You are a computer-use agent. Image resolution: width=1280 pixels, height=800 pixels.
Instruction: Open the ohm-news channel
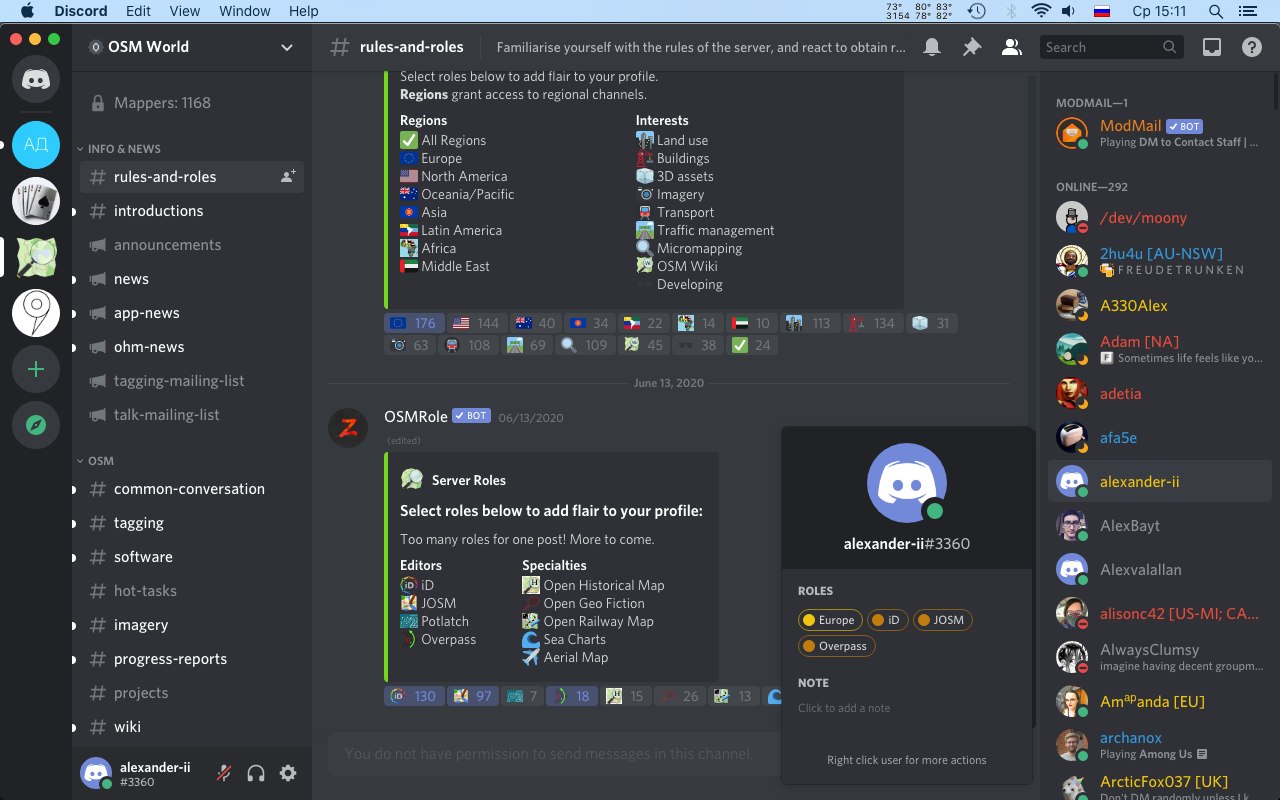(x=192, y=347)
